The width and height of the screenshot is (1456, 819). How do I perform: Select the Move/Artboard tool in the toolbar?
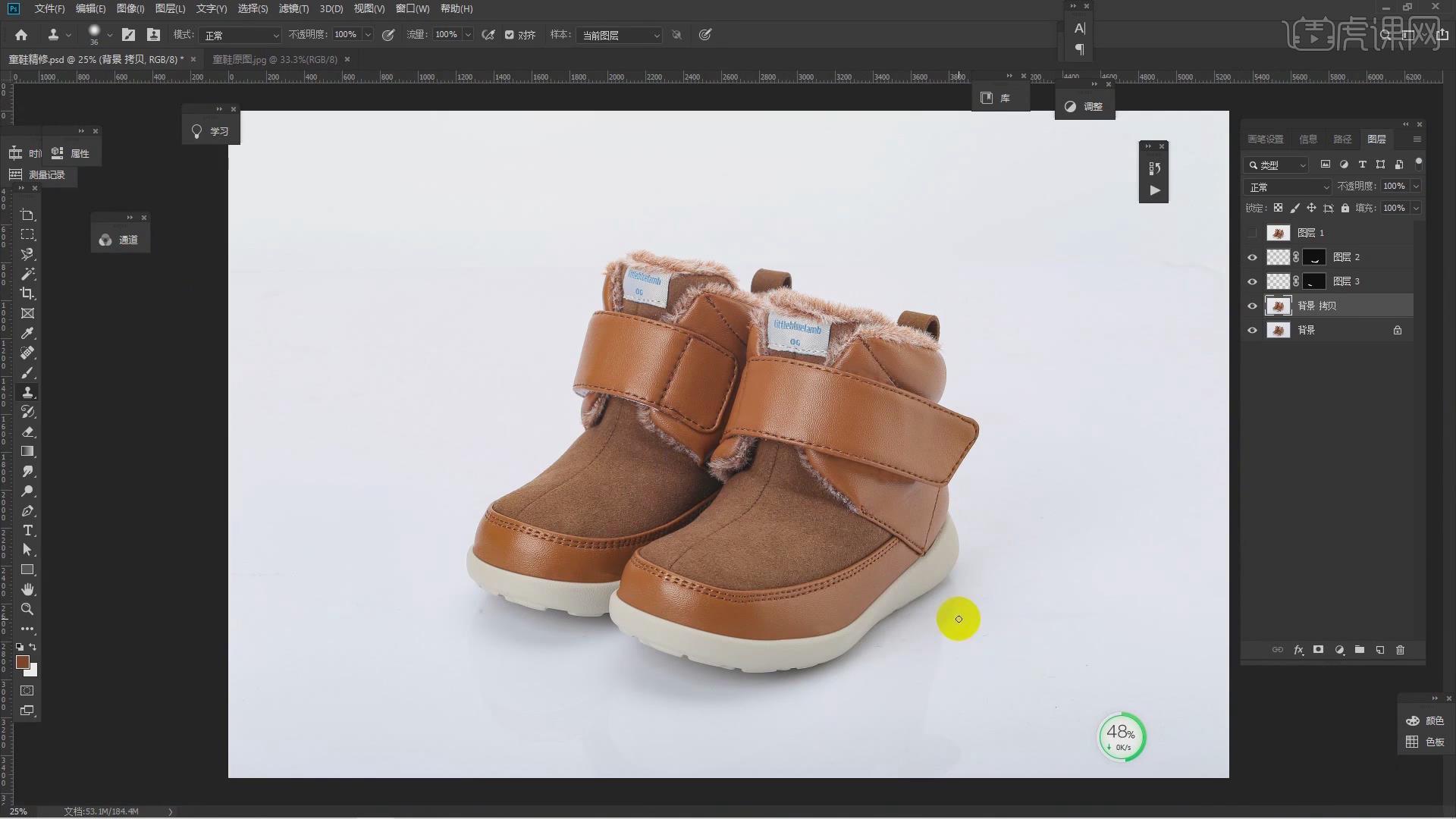tap(28, 215)
